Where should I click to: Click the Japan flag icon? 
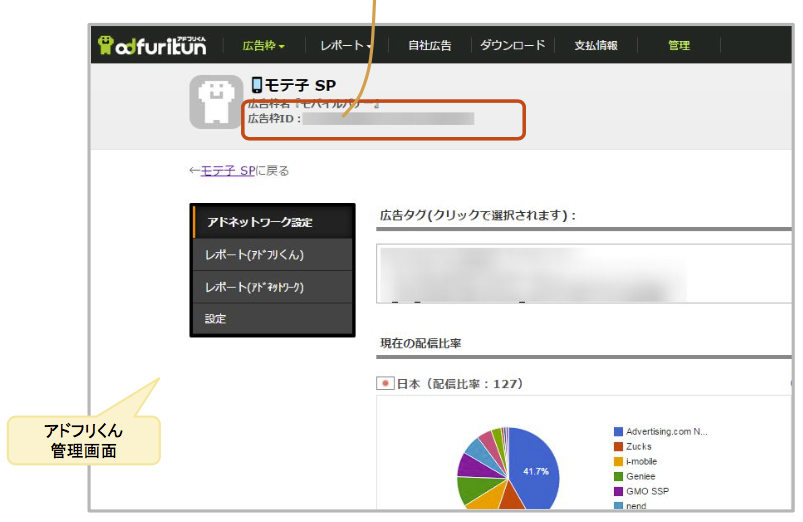385,383
